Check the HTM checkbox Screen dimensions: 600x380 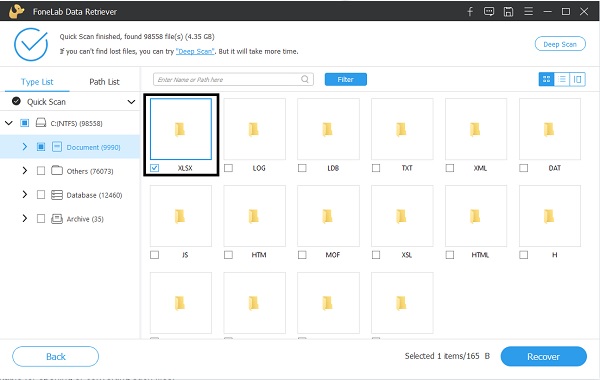[x=228, y=255]
